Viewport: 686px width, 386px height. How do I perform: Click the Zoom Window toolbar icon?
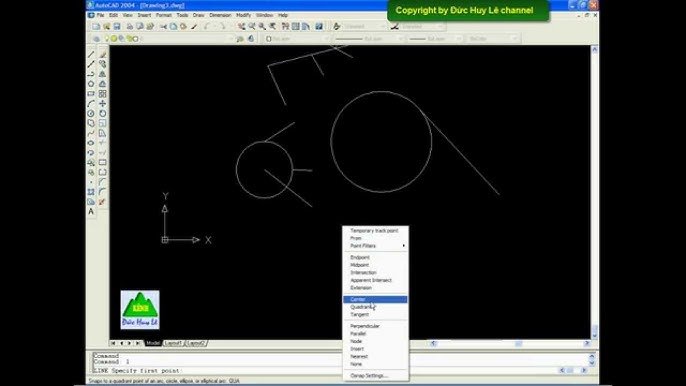(262, 27)
